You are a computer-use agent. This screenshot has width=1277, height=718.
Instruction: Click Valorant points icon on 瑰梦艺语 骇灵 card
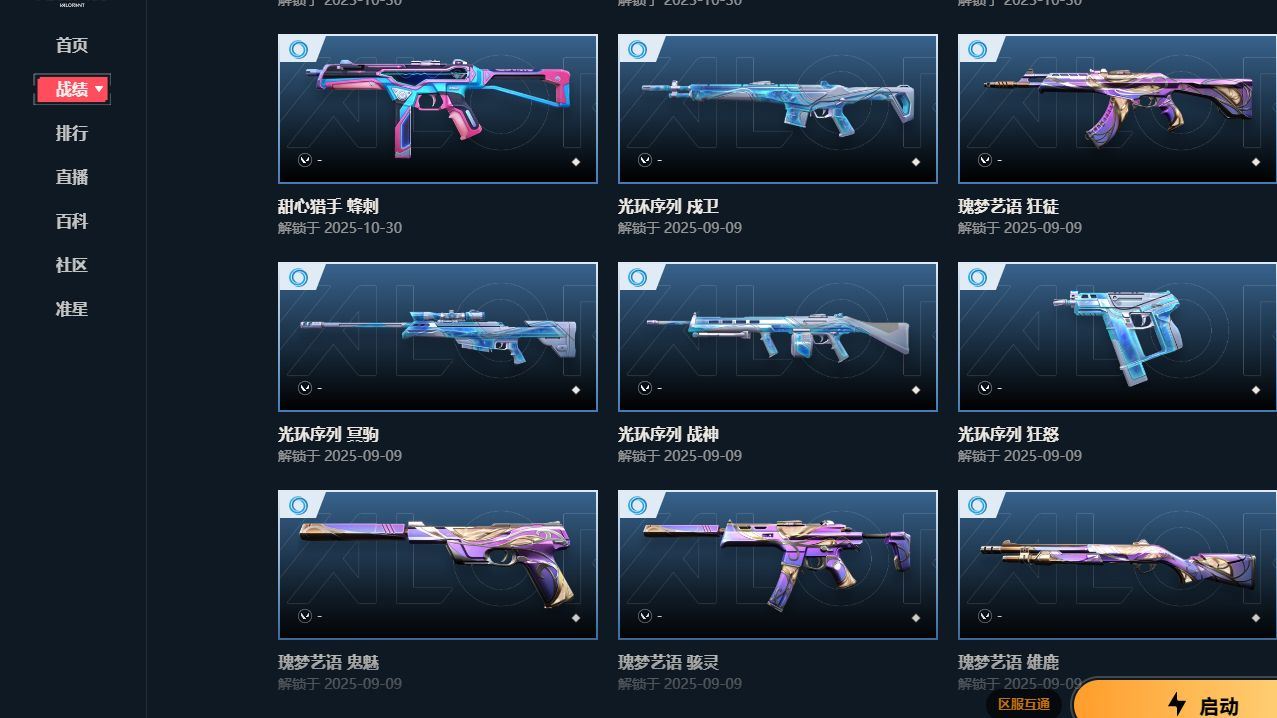coord(645,616)
